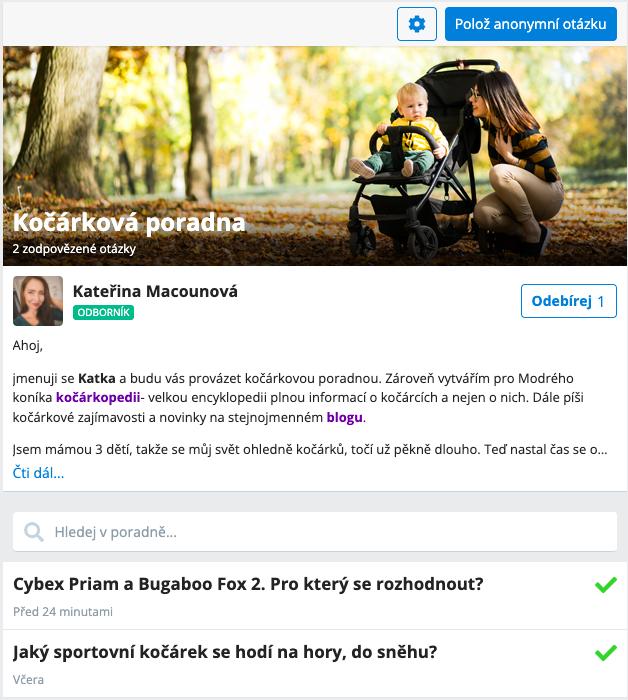Screen dimensions: 628x700
Task: Open Kateřina Macounová's avatar photo
Action: coord(38,301)
